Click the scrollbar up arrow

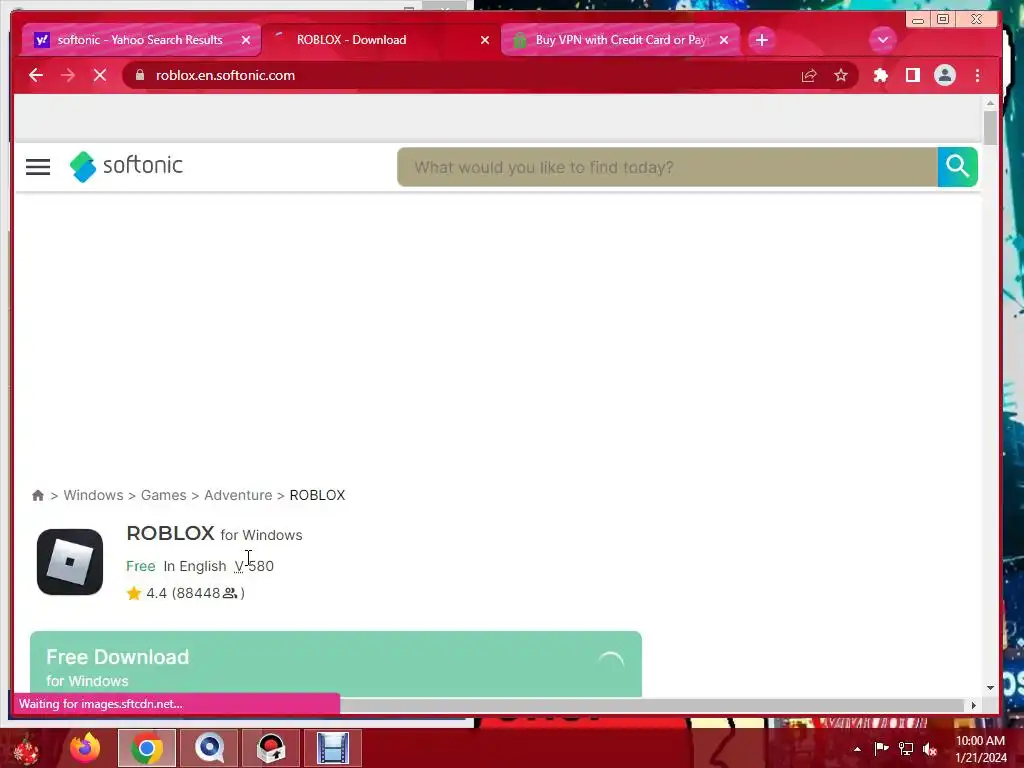point(990,103)
